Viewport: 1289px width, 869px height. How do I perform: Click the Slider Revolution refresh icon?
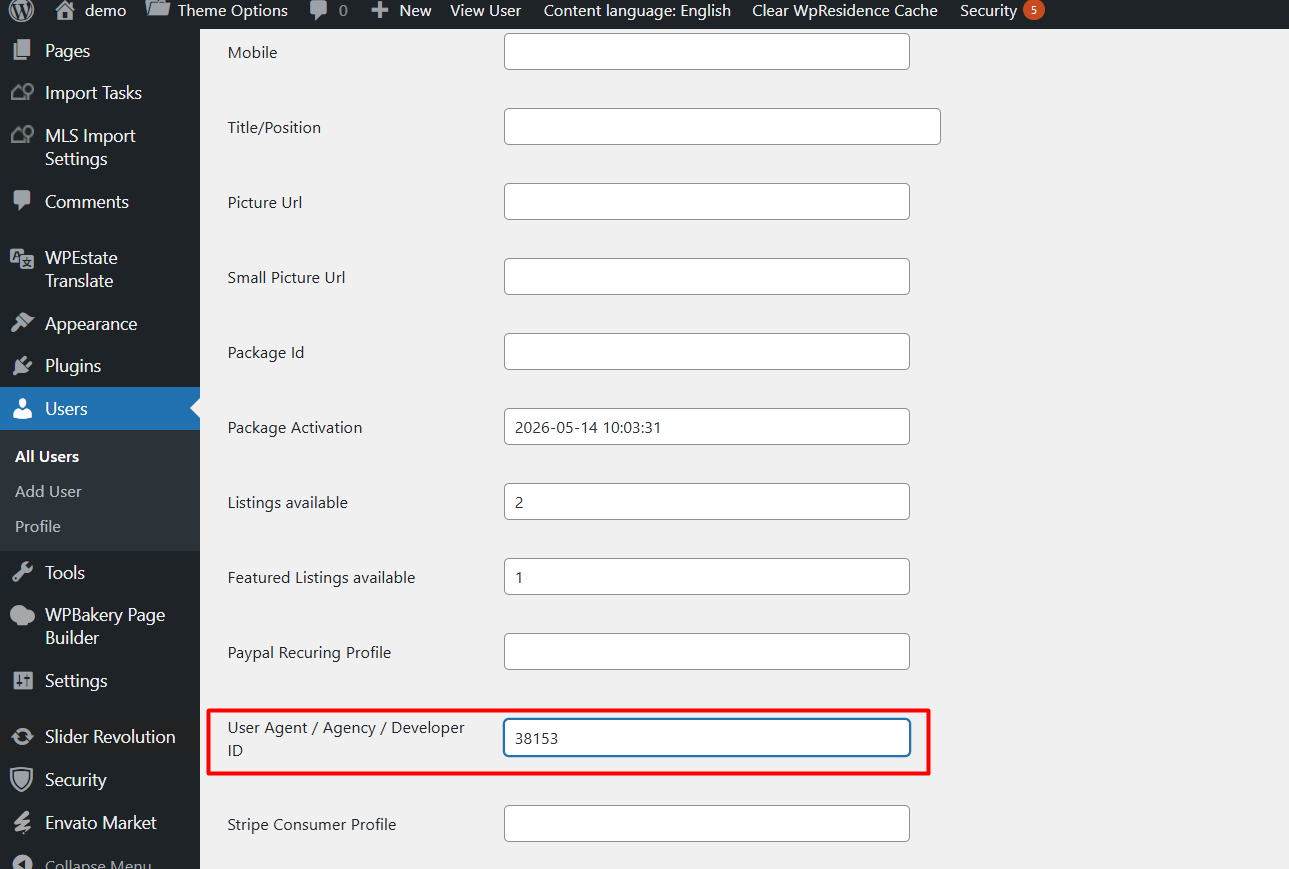(22, 737)
